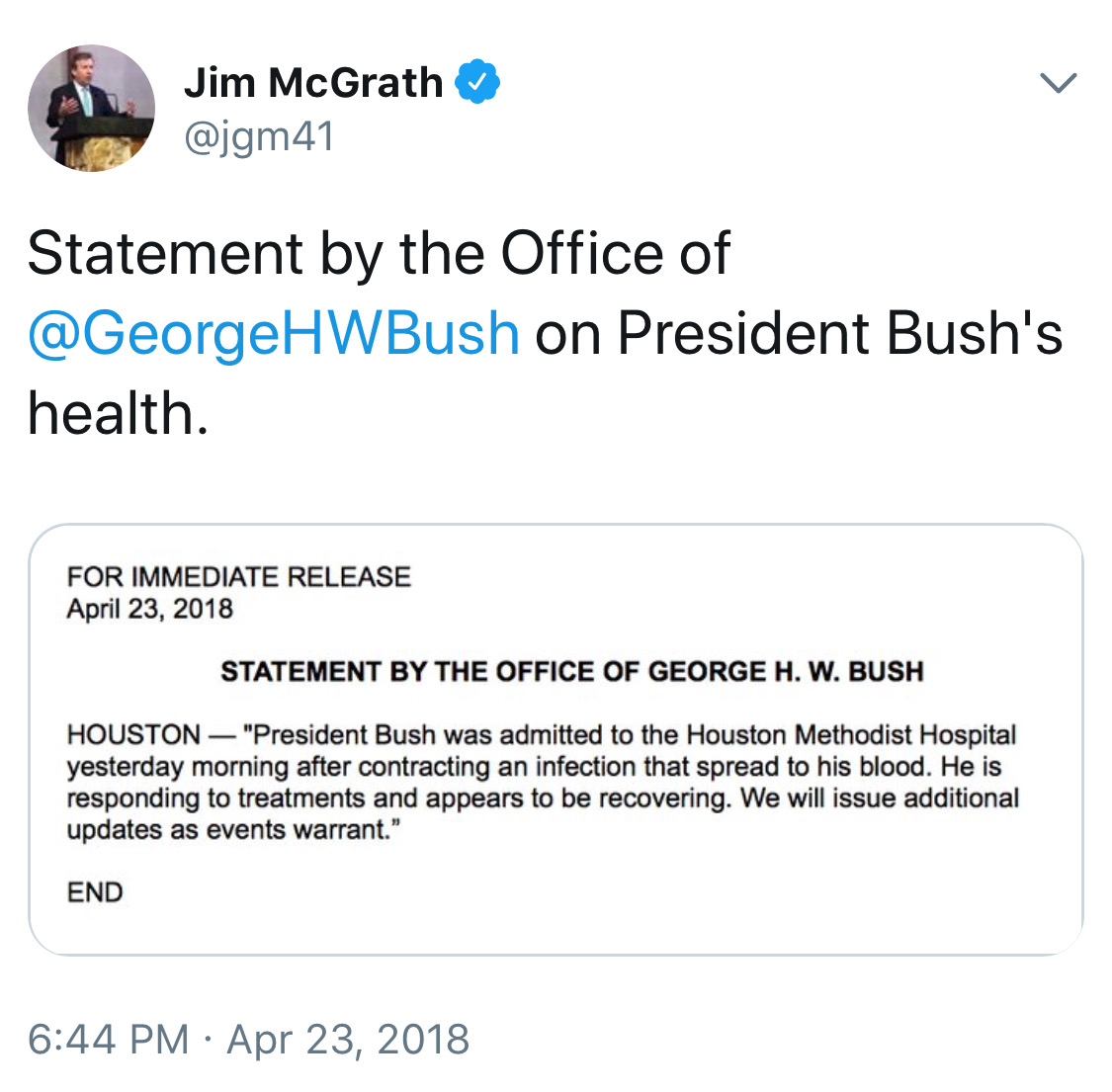Click "President Bush's" in the tweet text

click(x=839, y=333)
